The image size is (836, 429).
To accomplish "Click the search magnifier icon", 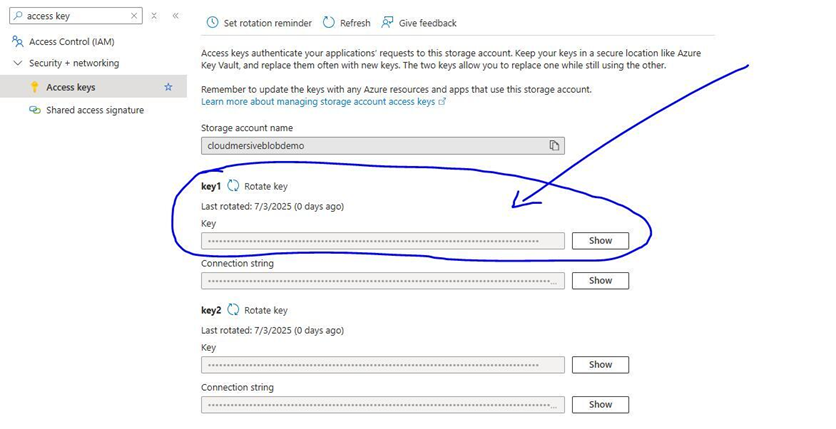I will point(18,16).
